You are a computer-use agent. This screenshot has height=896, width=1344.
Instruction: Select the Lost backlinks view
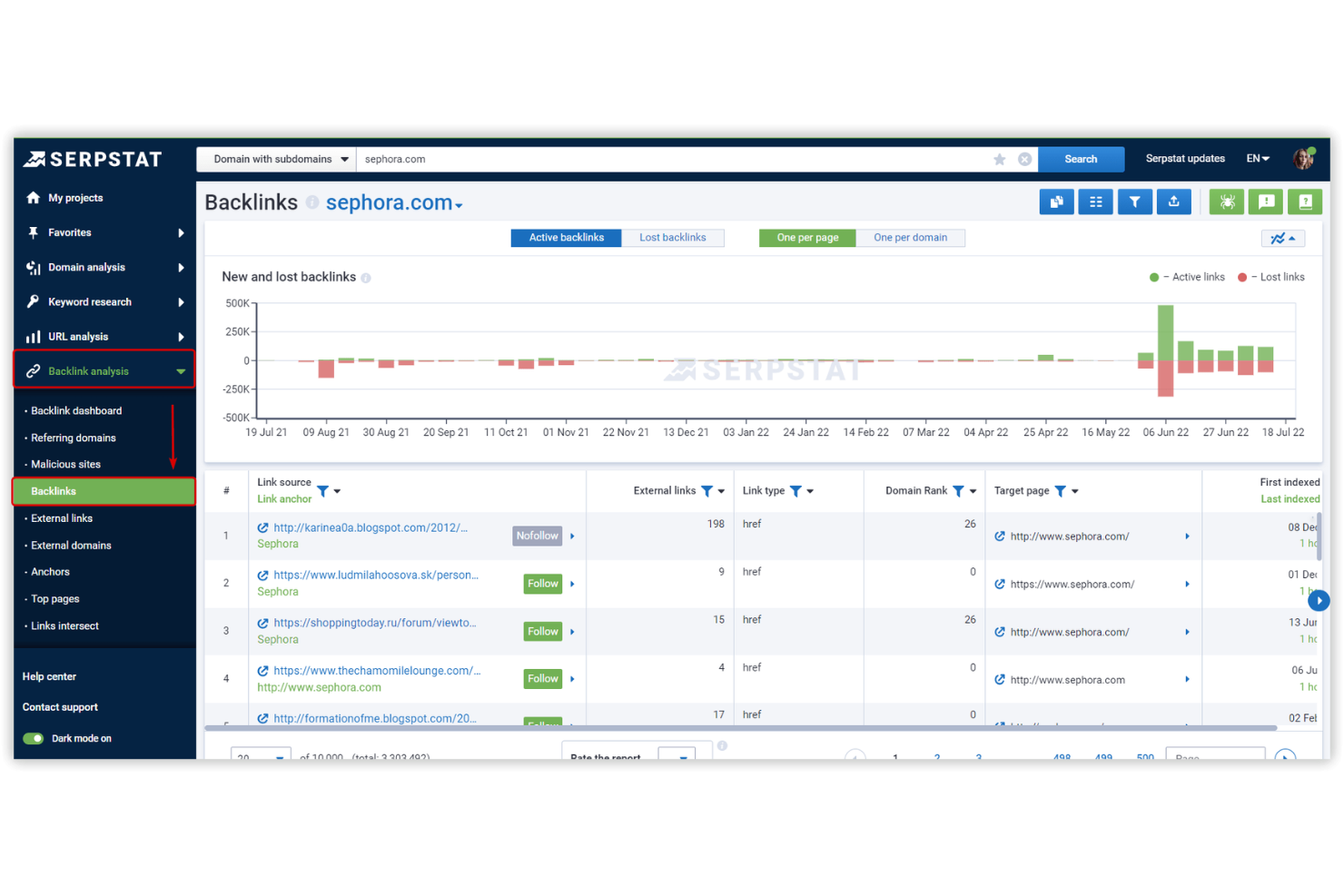[673, 237]
